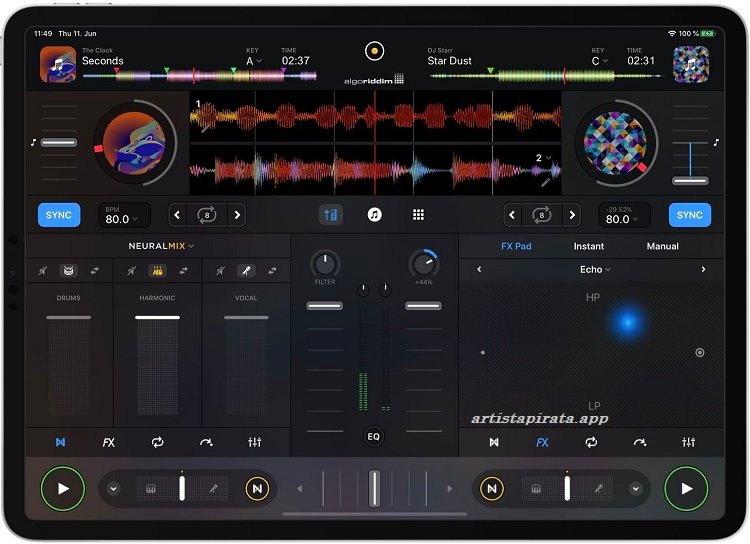Click the left FILTER knob

click(325, 264)
